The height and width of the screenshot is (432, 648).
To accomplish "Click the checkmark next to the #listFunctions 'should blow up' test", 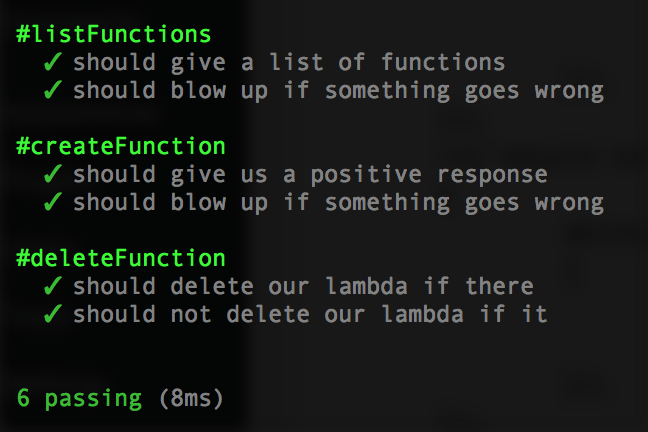I will [53, 91].
